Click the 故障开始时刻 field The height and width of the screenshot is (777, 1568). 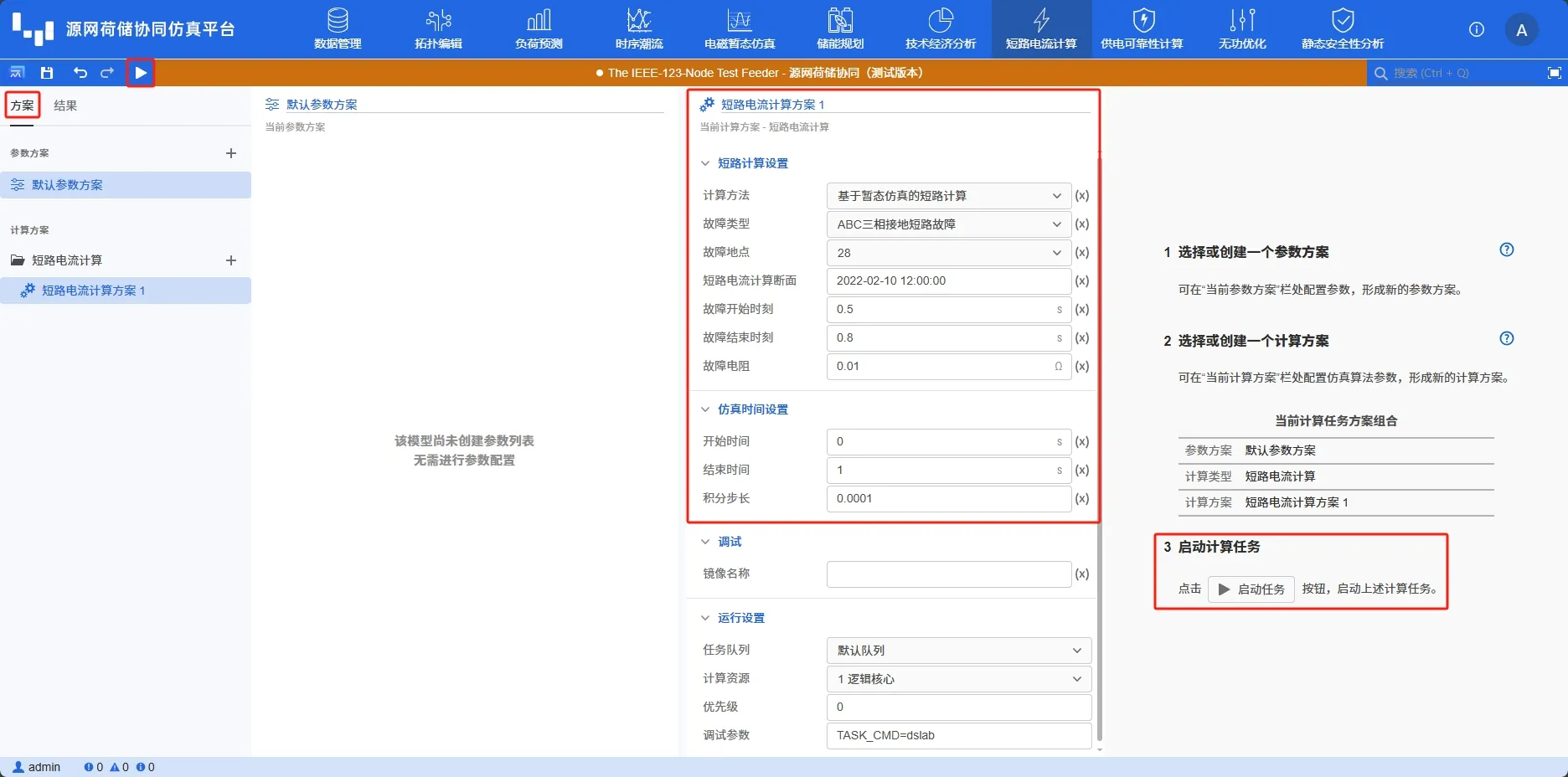(x=948, y=310)
